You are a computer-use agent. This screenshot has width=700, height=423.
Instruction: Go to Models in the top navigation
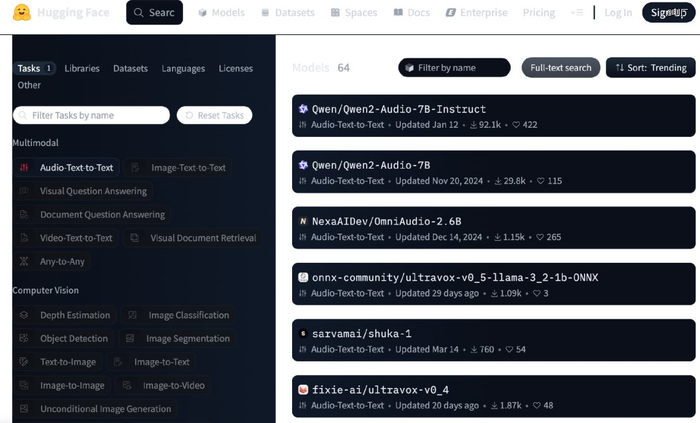click(x=221, y=12)
